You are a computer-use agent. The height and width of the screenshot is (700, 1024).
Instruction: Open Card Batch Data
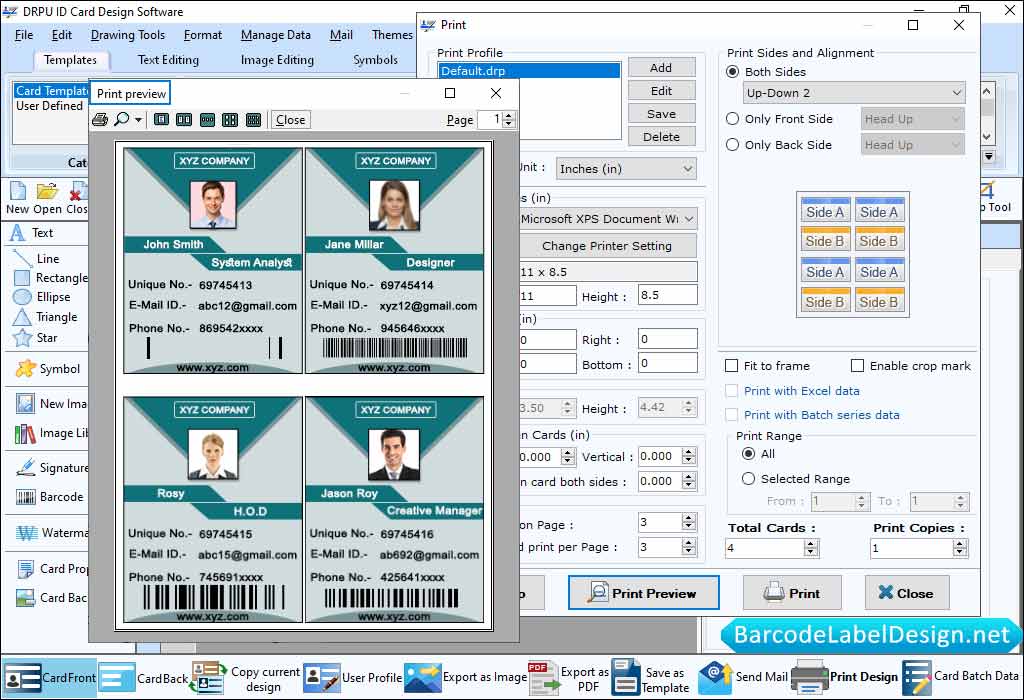pos(961,678)
